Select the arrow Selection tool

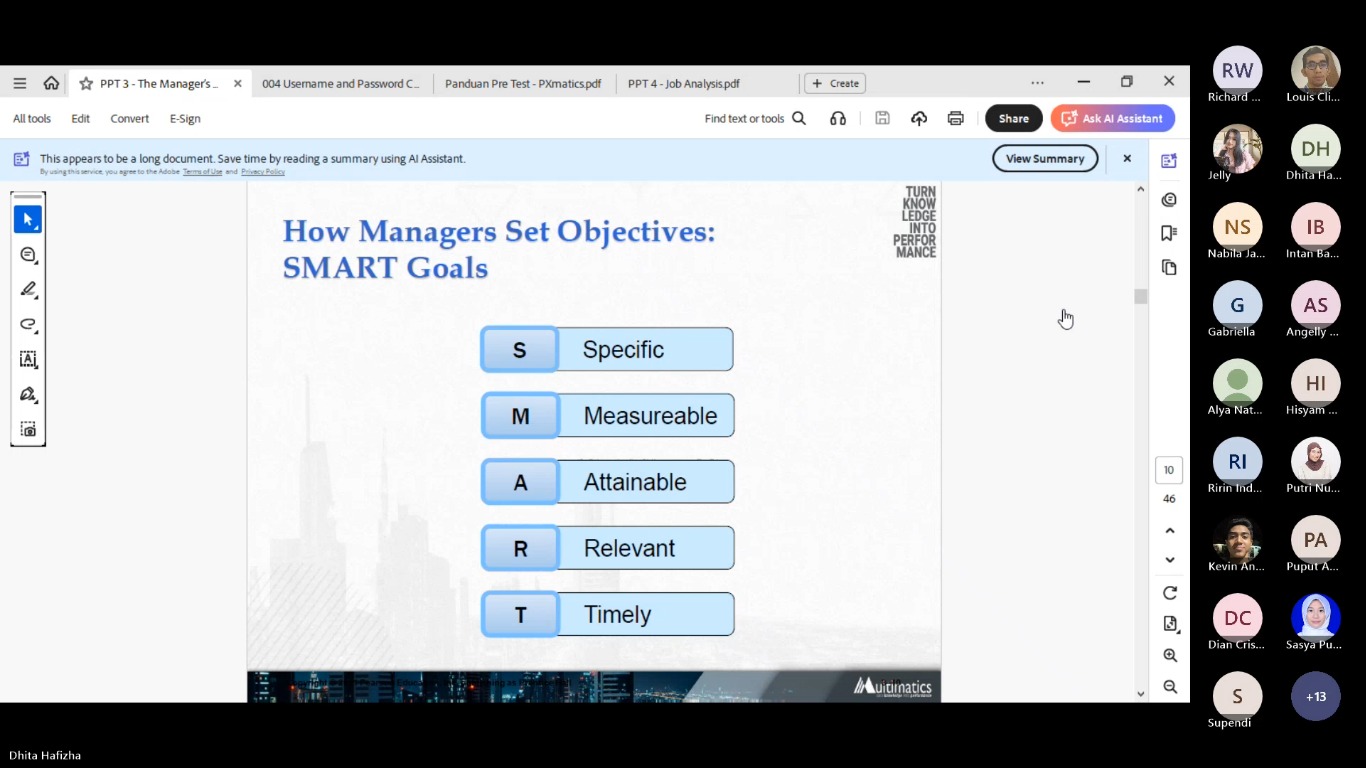(x=28, y=219)
